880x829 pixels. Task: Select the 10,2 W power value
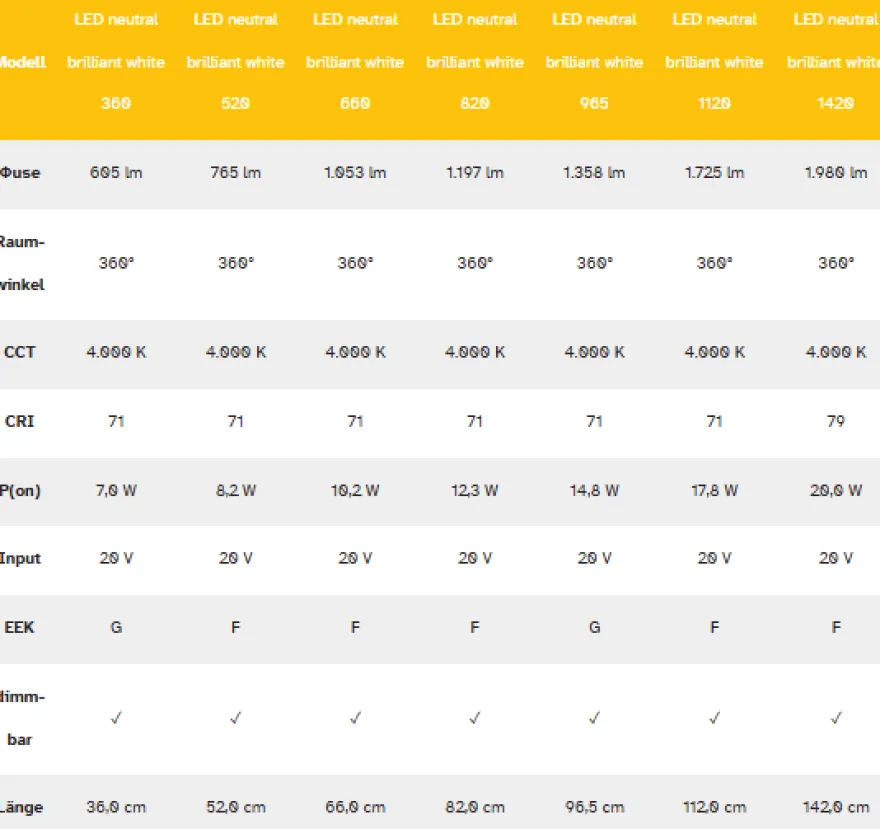pyautogui.click(x=355, y=491)
